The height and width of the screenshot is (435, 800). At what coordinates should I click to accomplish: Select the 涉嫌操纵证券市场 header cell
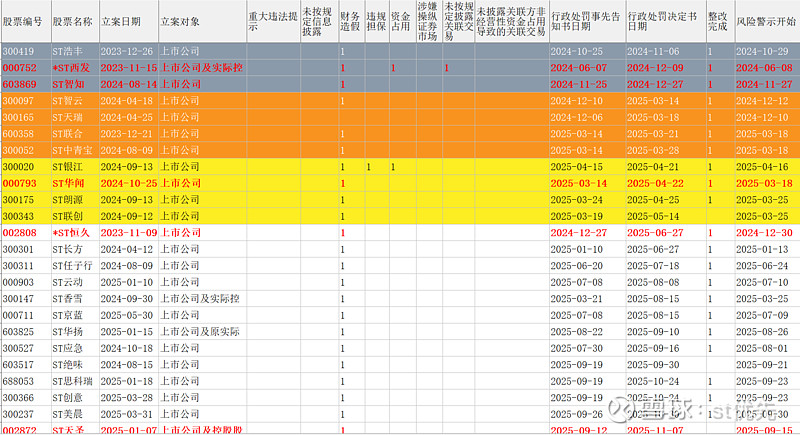point(428,21)
